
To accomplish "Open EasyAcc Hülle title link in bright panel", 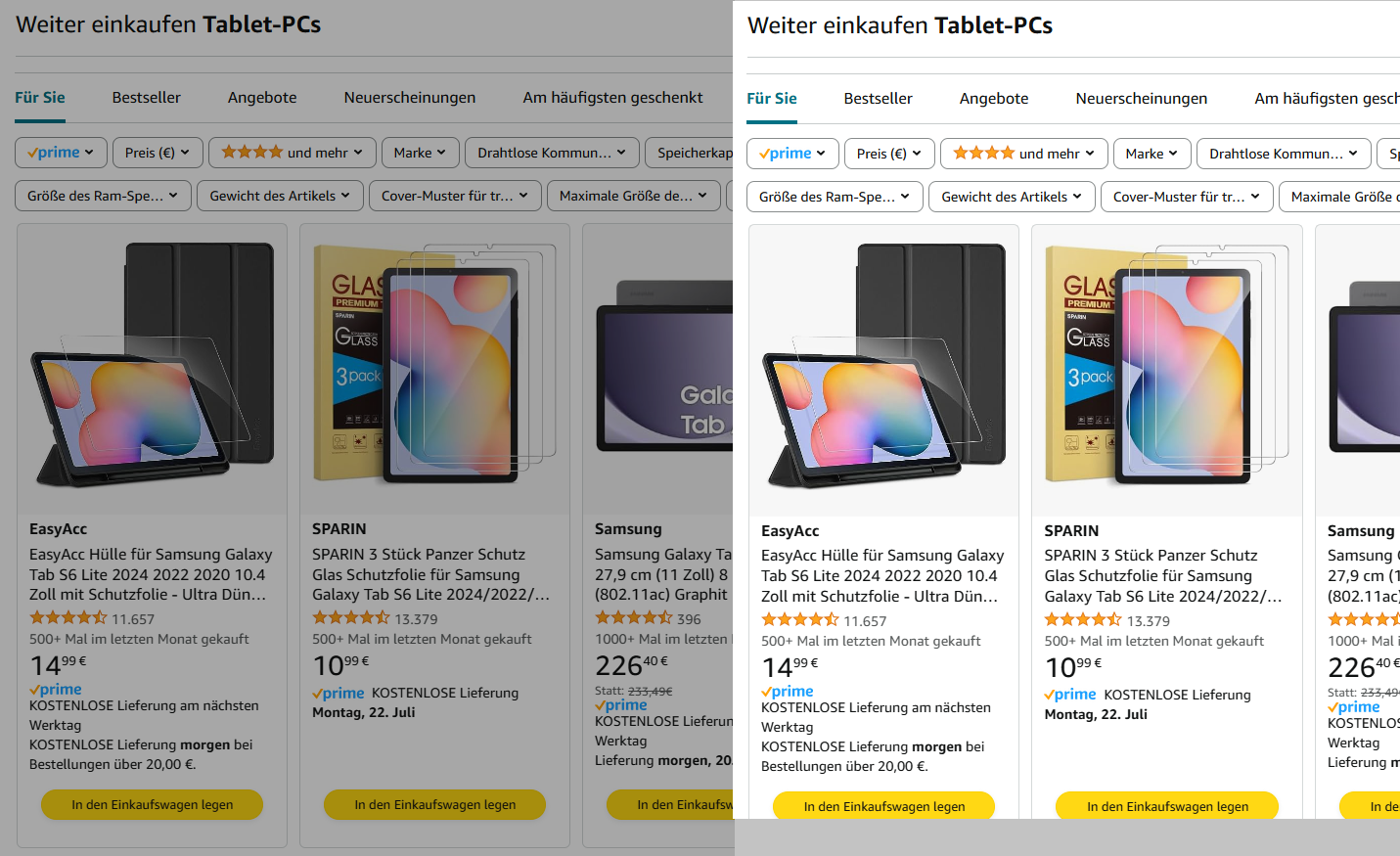I will (882, 576).
